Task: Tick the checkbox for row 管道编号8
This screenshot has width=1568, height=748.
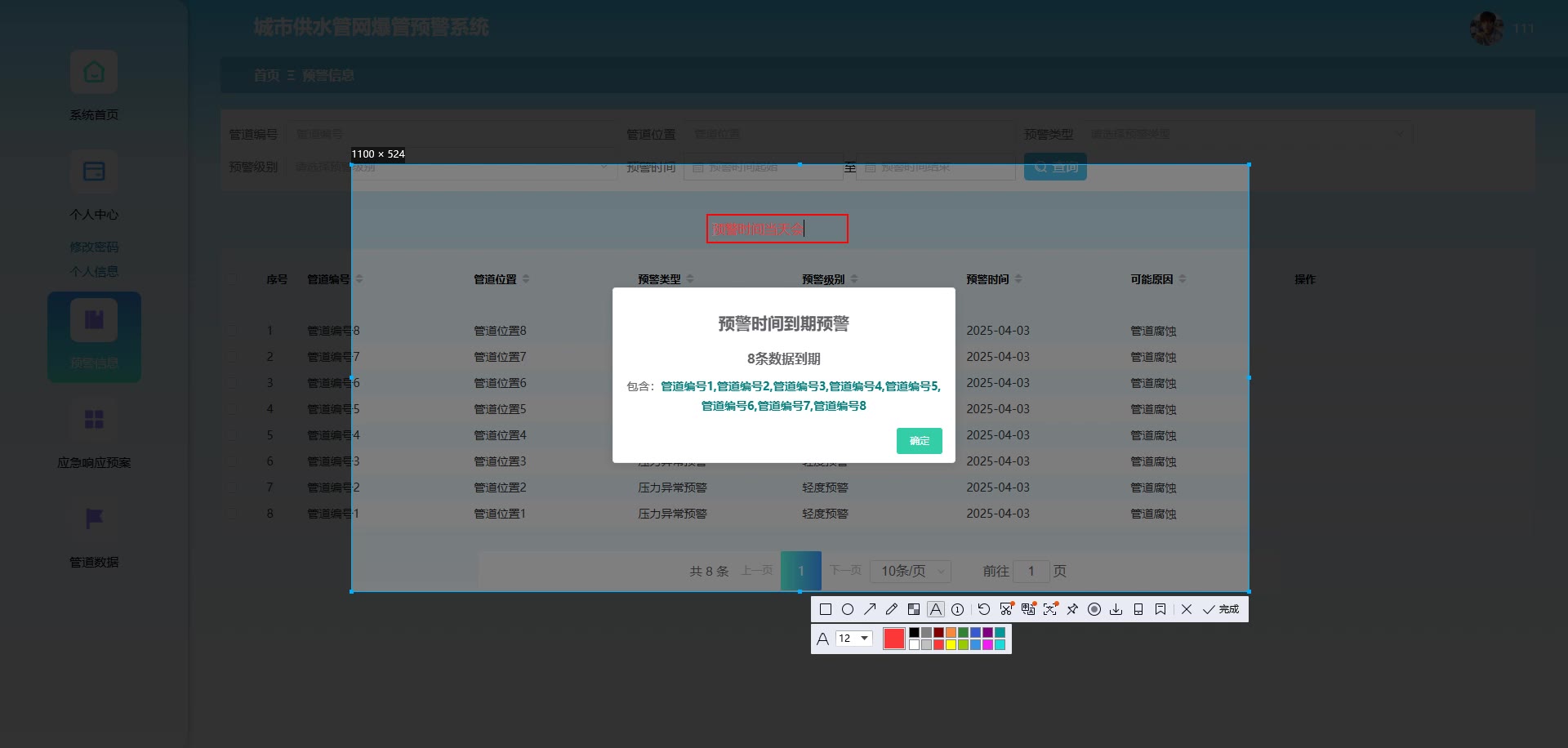Action: (x=233, y=331)
